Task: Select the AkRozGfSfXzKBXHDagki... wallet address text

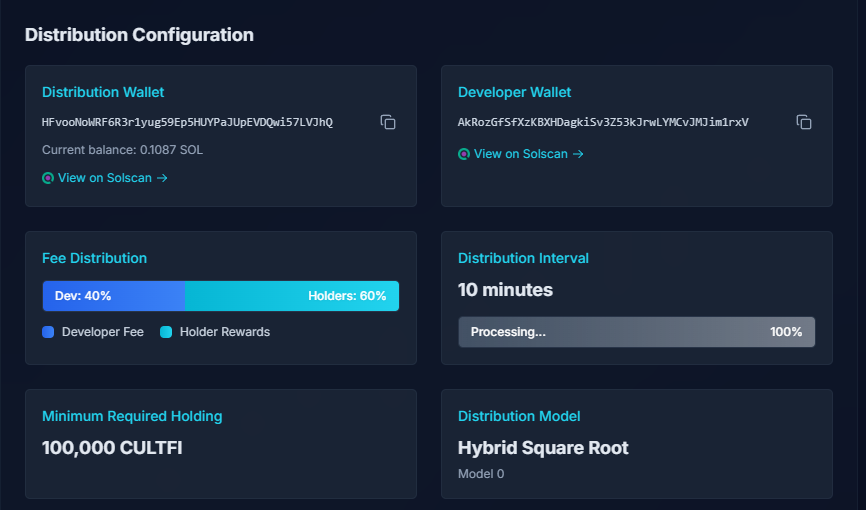Action: 603,122
